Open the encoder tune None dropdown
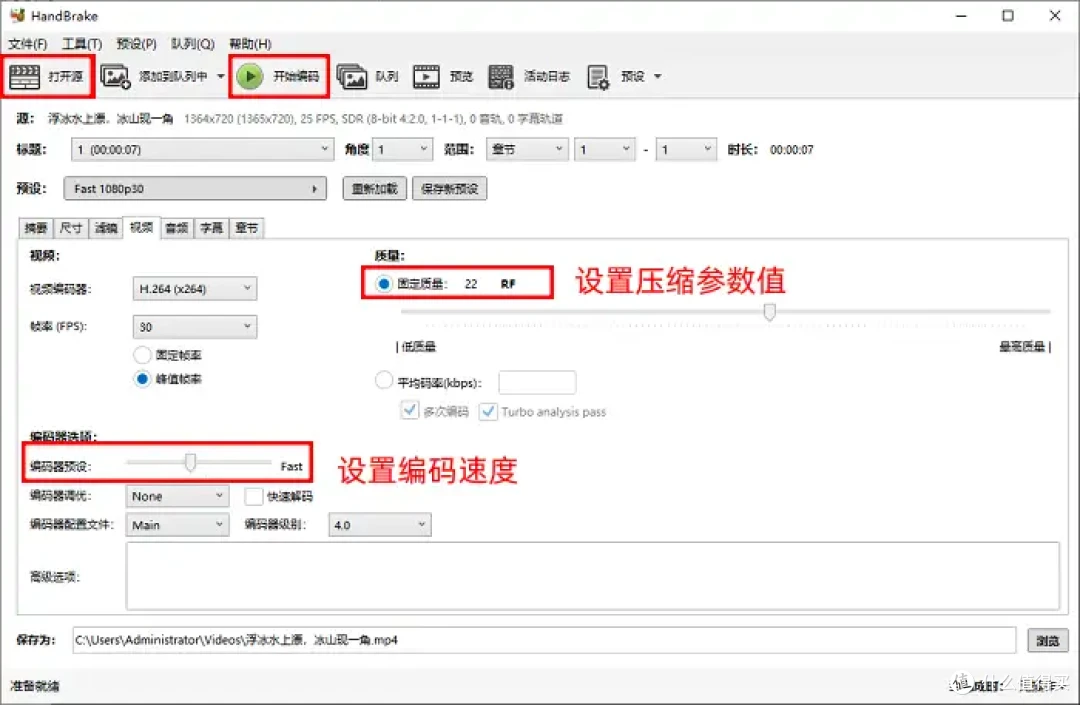The width and height of the screenshot is (1080, 705). (177, 496)
